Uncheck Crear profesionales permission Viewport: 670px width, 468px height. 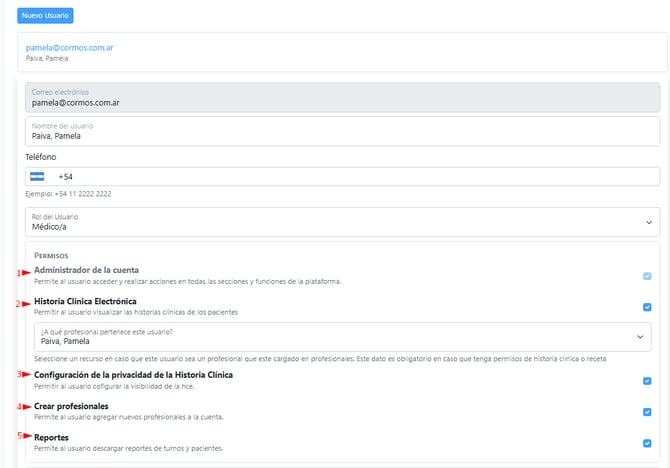(647, 412)
